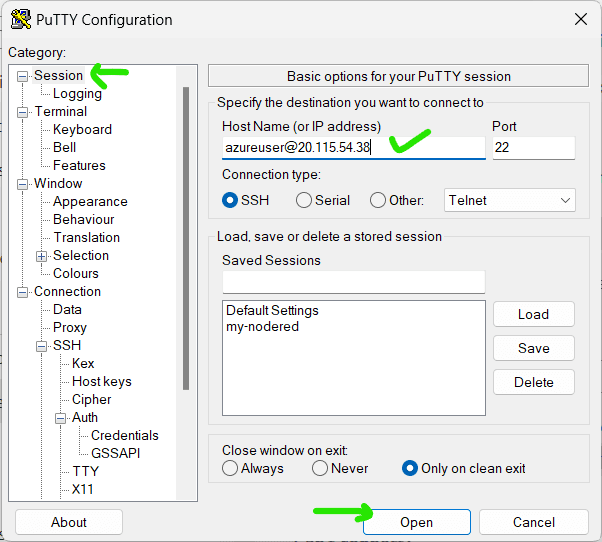Select my-nodered saved session

coord(263,327)
